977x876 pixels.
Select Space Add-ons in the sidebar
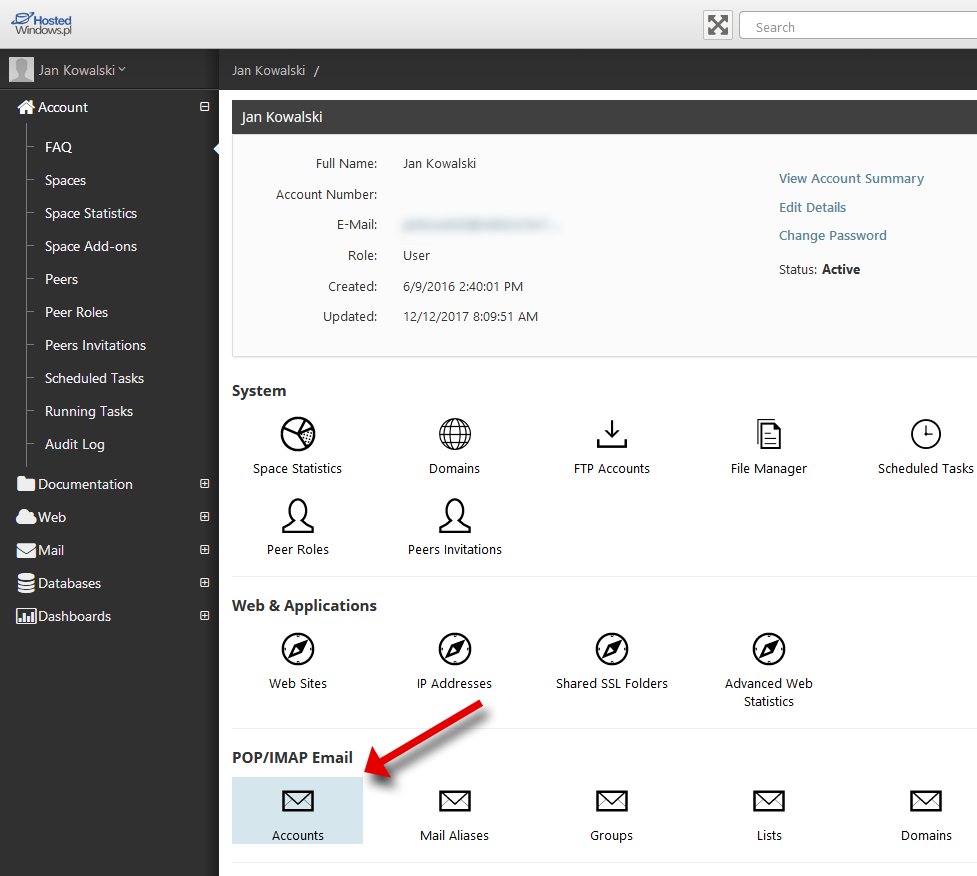(x=91, y=246)
